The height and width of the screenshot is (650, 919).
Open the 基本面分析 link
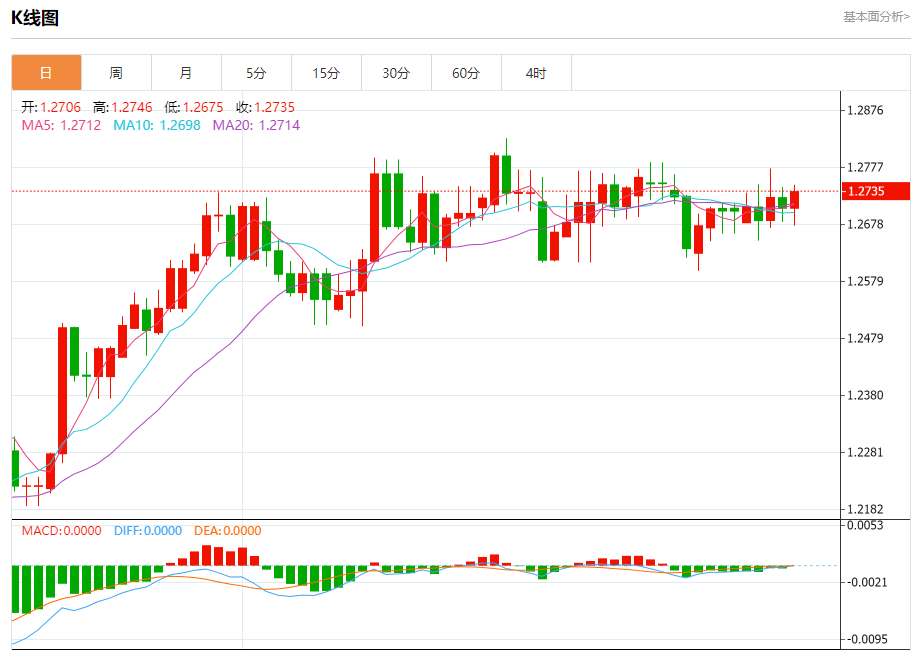[876, 17]
